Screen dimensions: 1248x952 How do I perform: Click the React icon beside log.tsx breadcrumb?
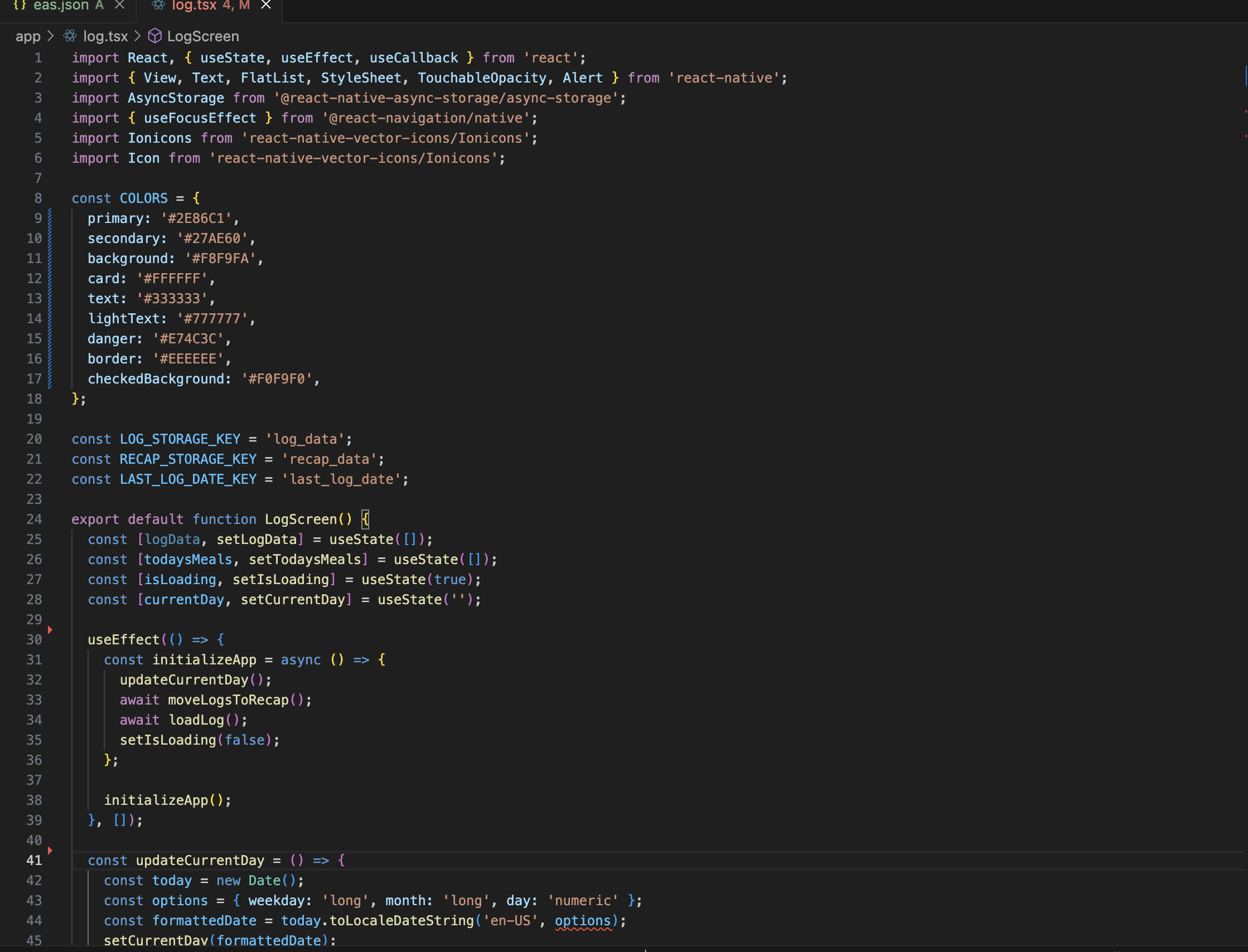tap(70, 36)
